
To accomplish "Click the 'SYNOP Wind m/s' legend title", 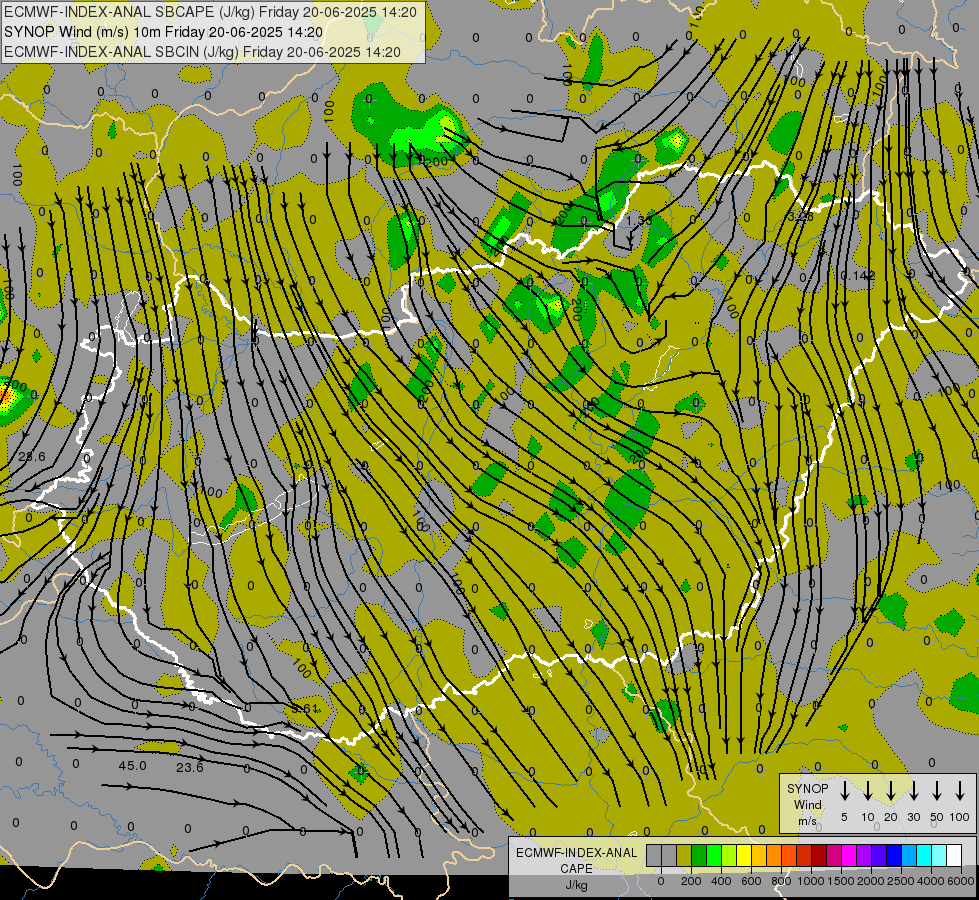I will click(807, 805).
